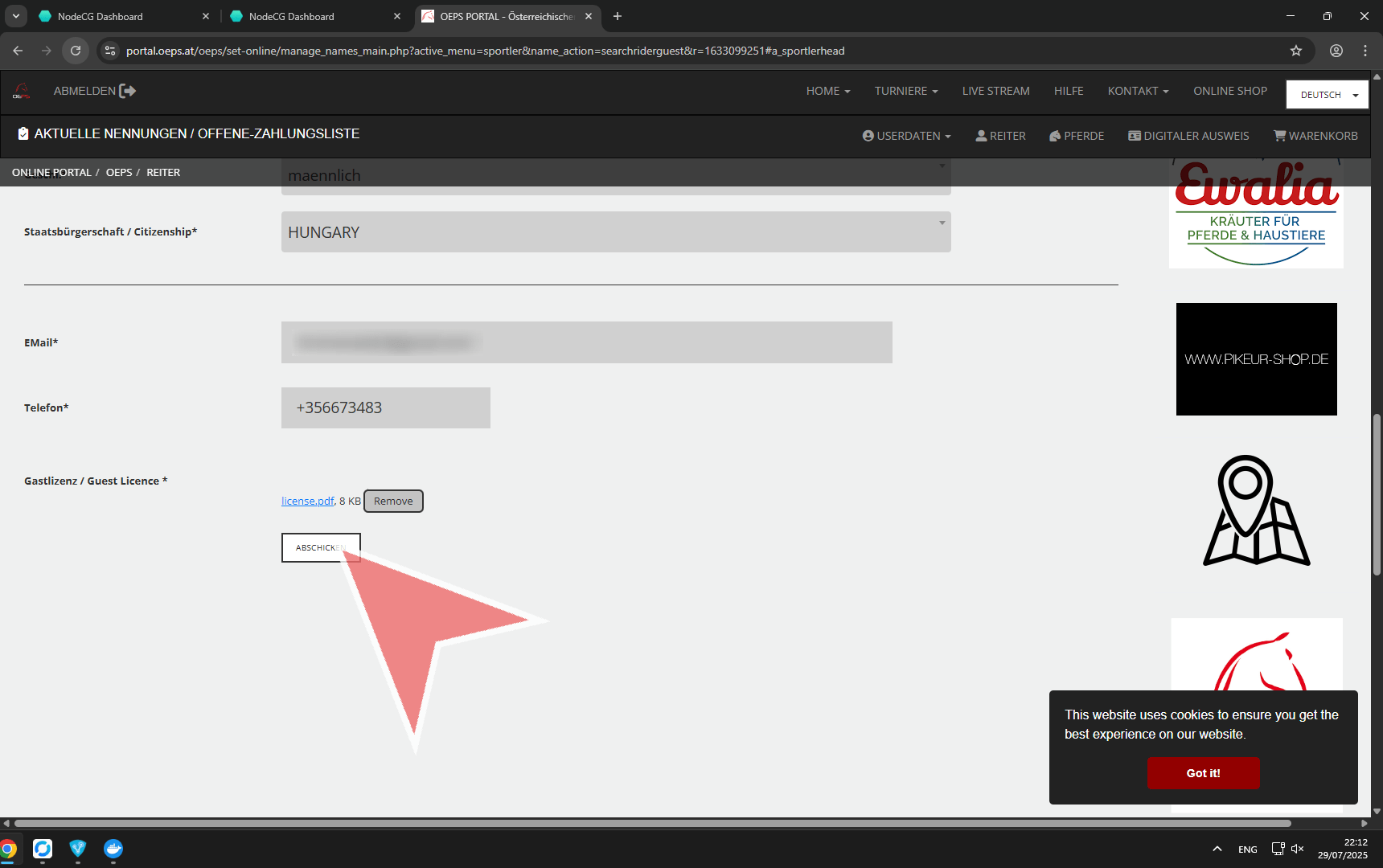The width and height of the screenshot is (1383, 868).
Task: Reload the page in the browser
Action: point(76,51)
